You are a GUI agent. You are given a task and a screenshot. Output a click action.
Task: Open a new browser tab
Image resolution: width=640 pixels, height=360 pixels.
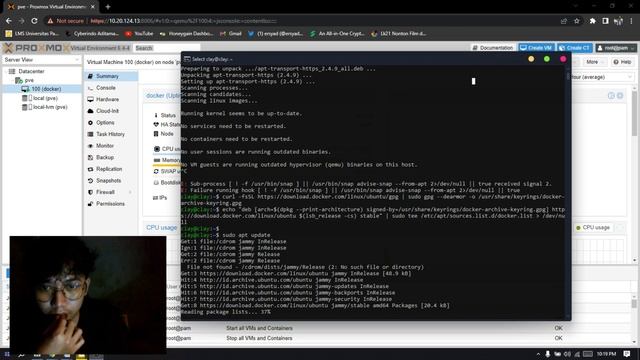point(108,7)
